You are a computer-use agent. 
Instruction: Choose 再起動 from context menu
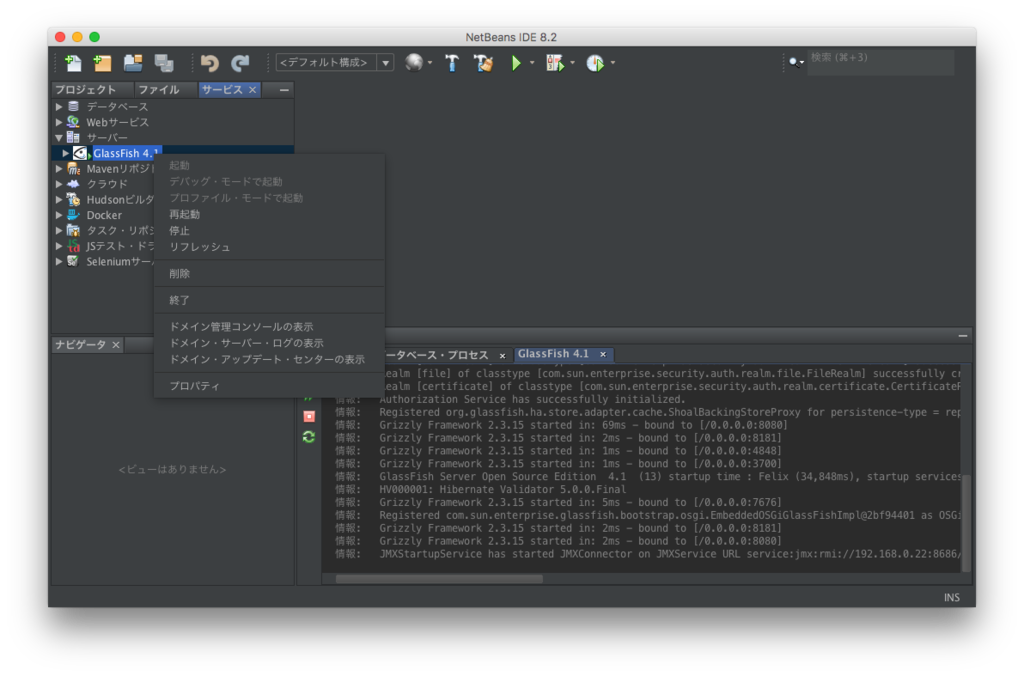click(x=269, y=214)
